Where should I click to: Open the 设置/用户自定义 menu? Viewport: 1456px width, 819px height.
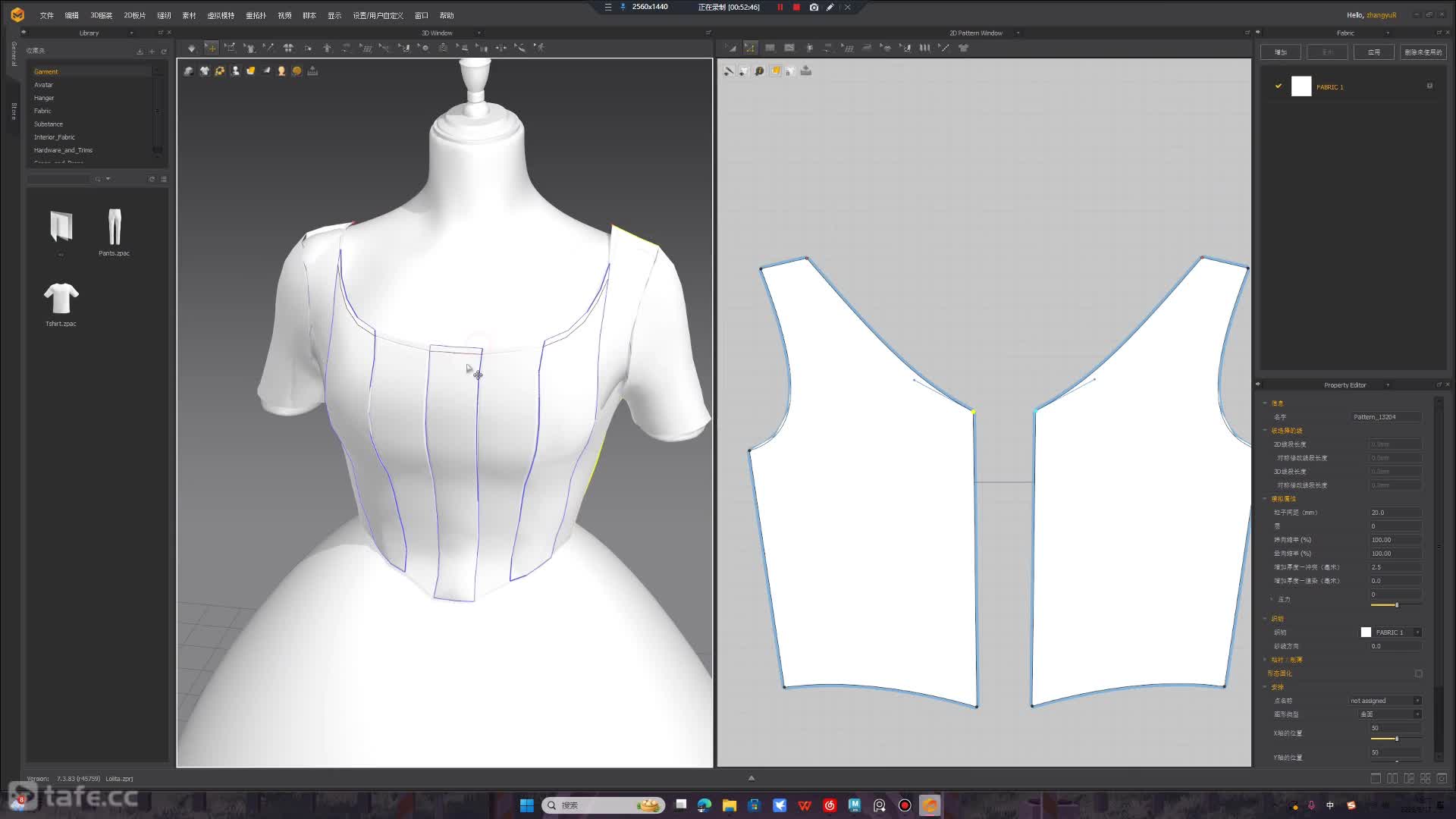click(x=378, y=15)
